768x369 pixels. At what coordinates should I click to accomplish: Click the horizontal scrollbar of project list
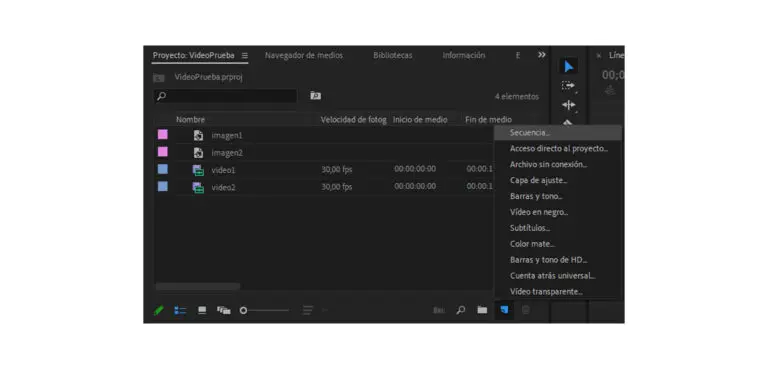[x=197, y=287]
